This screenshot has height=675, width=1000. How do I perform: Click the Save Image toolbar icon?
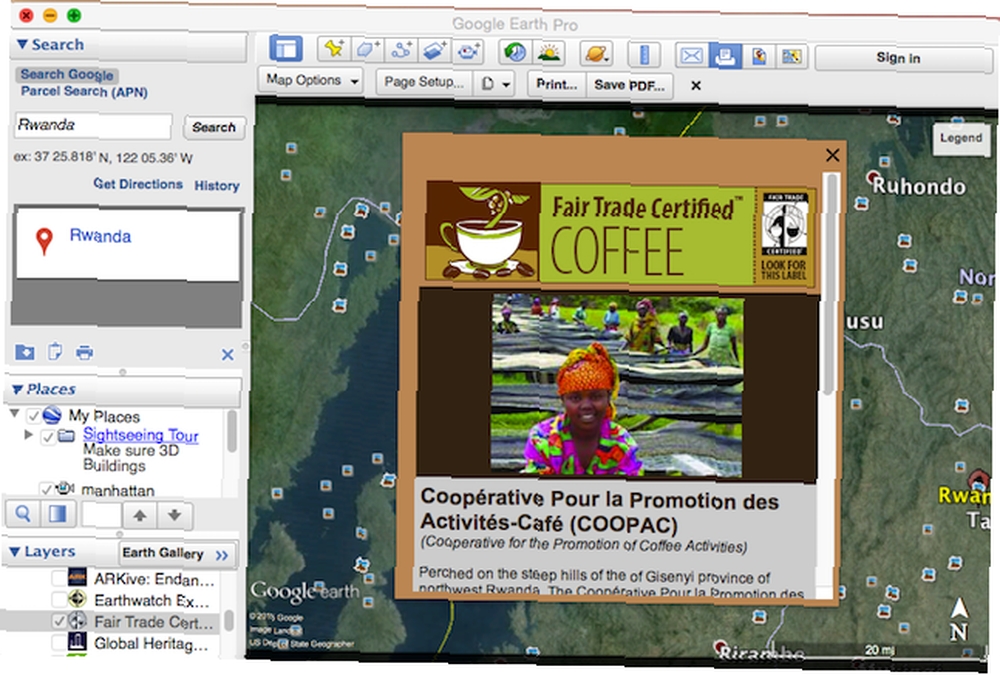(x=759, y=56)
